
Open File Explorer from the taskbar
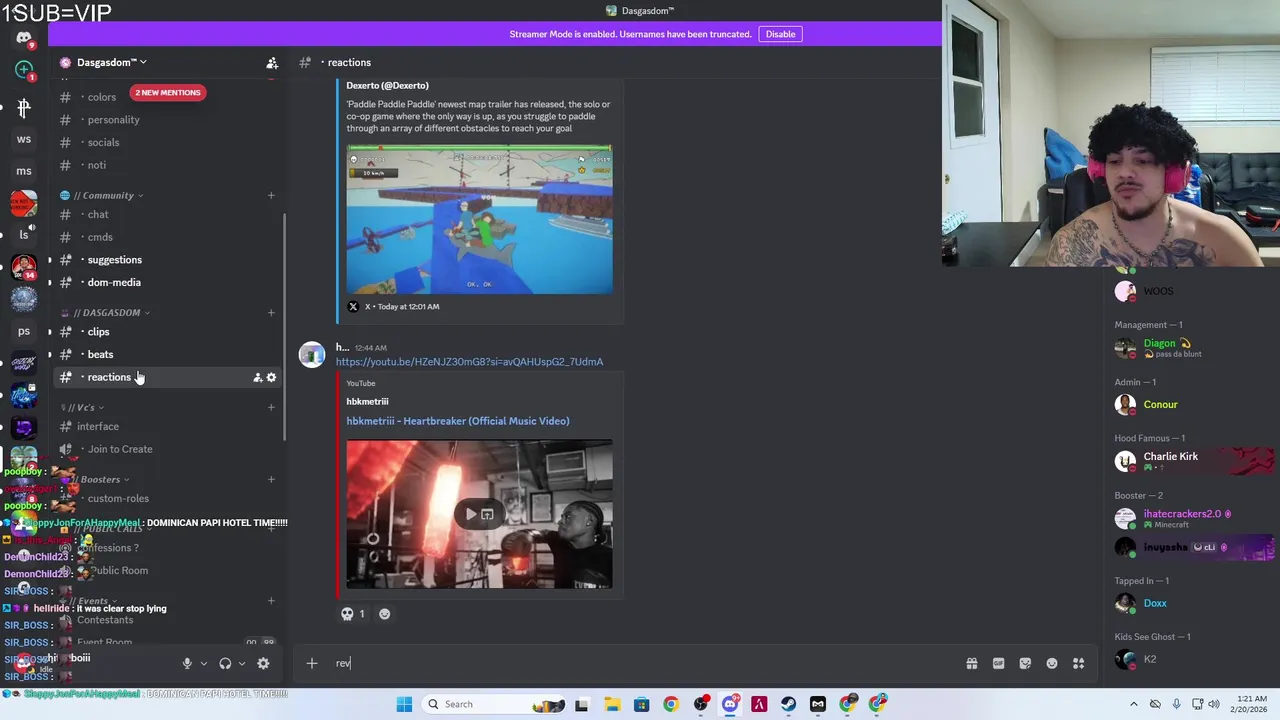612,704
